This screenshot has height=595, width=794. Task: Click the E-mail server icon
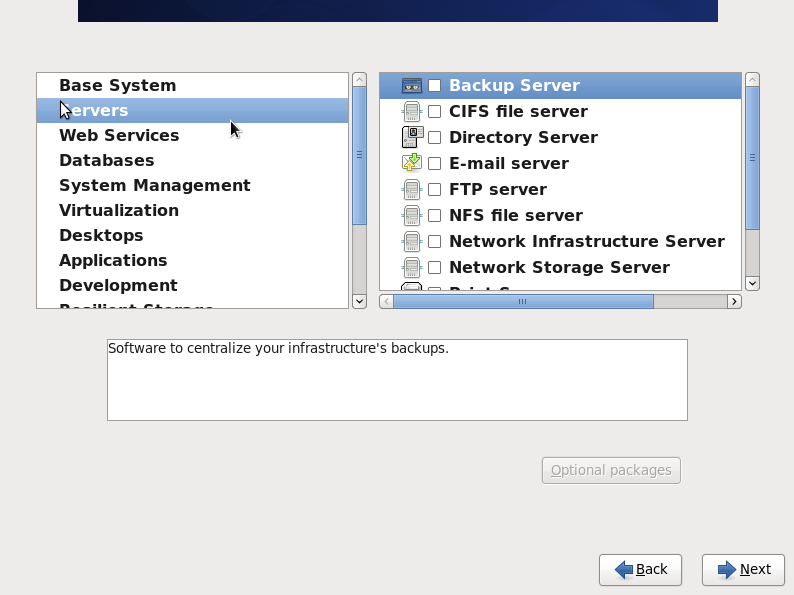pyautogui.click(x=411, y=164)
